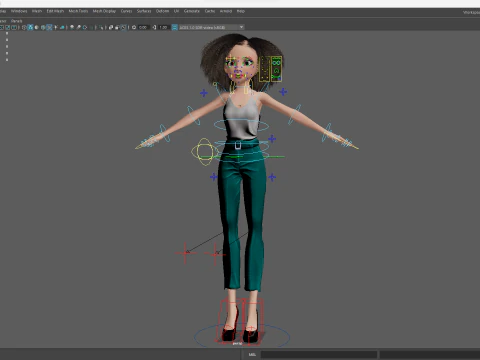Screen dimensions: 480x360
Task: Toggle Use Default Material sphere icon
Action: (x=37, y=27)
